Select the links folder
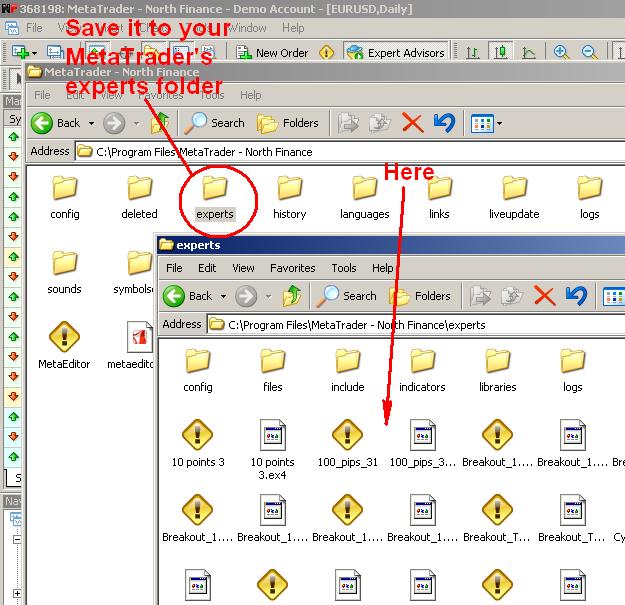 click(x=439, y=198)
